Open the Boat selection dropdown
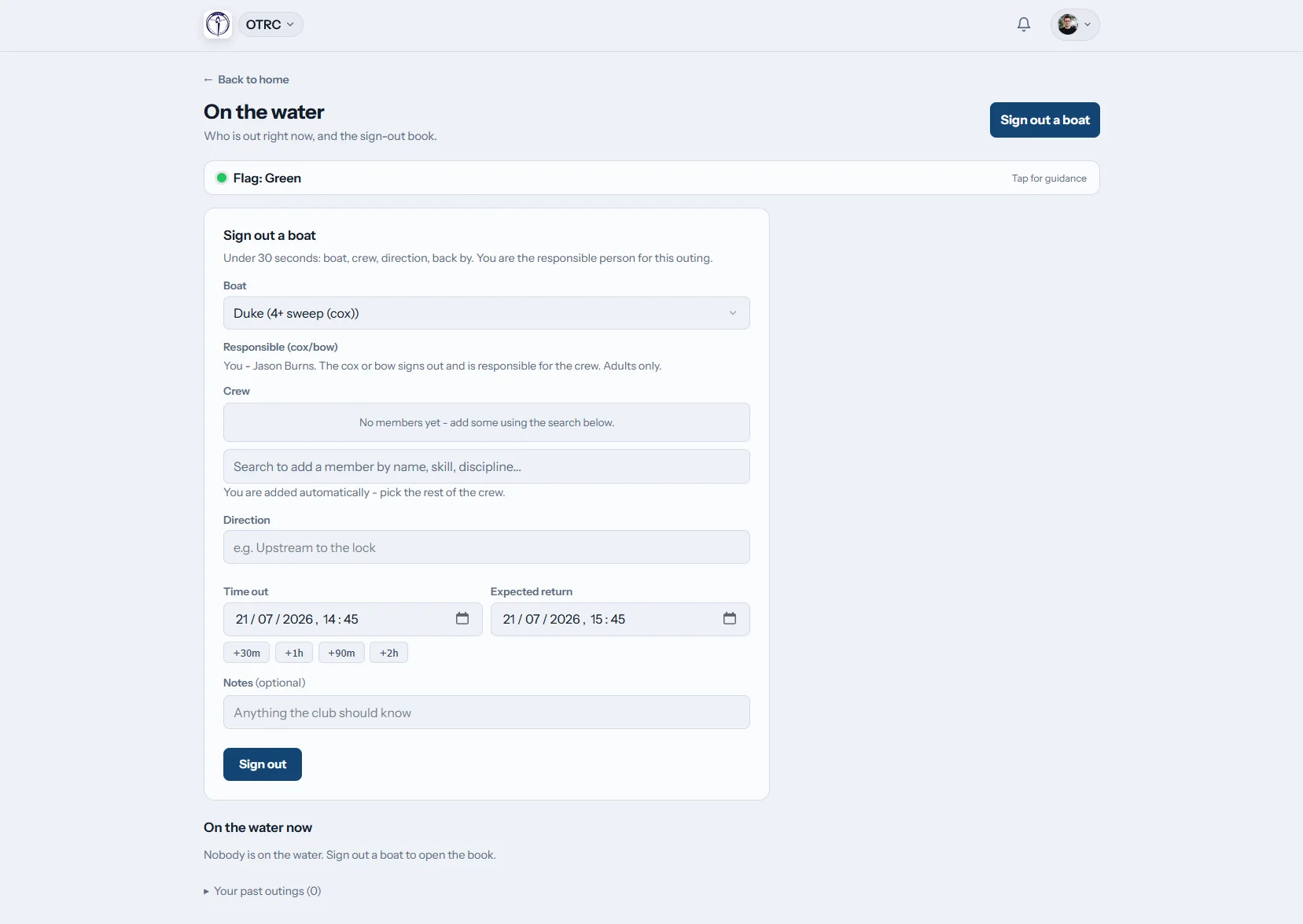This screenshot has width=1303, height=924. click(x=487, y=313)
